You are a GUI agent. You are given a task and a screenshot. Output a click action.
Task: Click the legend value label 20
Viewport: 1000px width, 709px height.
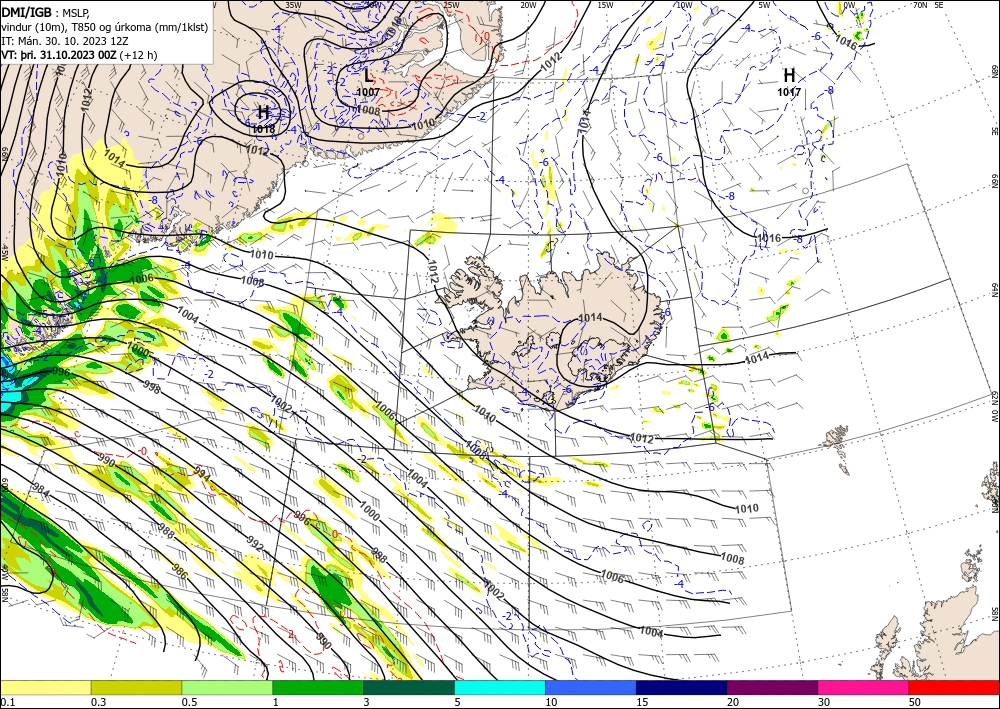click(733, 702)
